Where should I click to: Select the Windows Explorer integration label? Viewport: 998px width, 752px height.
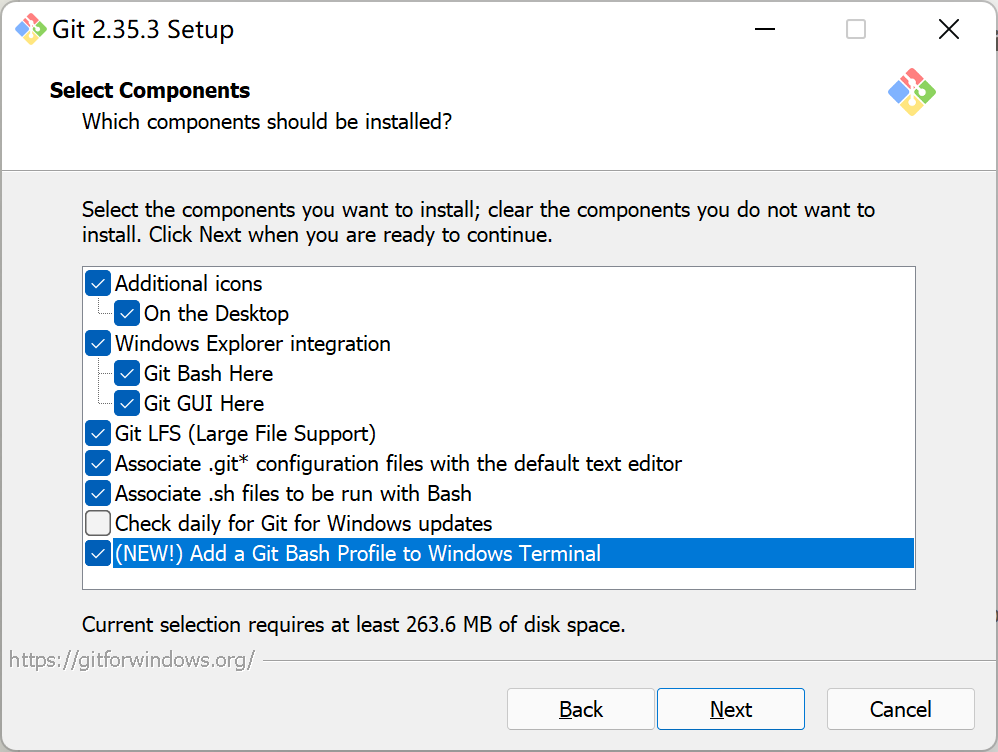pyautogui.click(x=252, y=344)
